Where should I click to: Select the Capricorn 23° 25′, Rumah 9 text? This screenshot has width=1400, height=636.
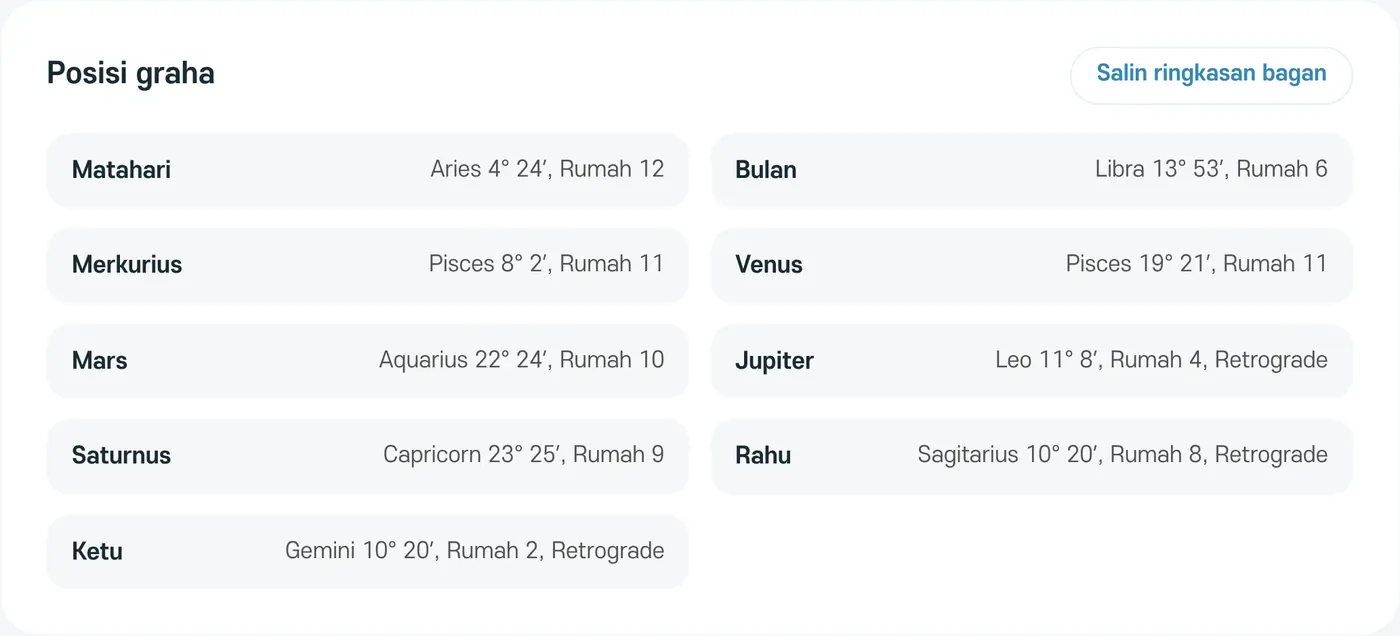click(x=523, y=455)
